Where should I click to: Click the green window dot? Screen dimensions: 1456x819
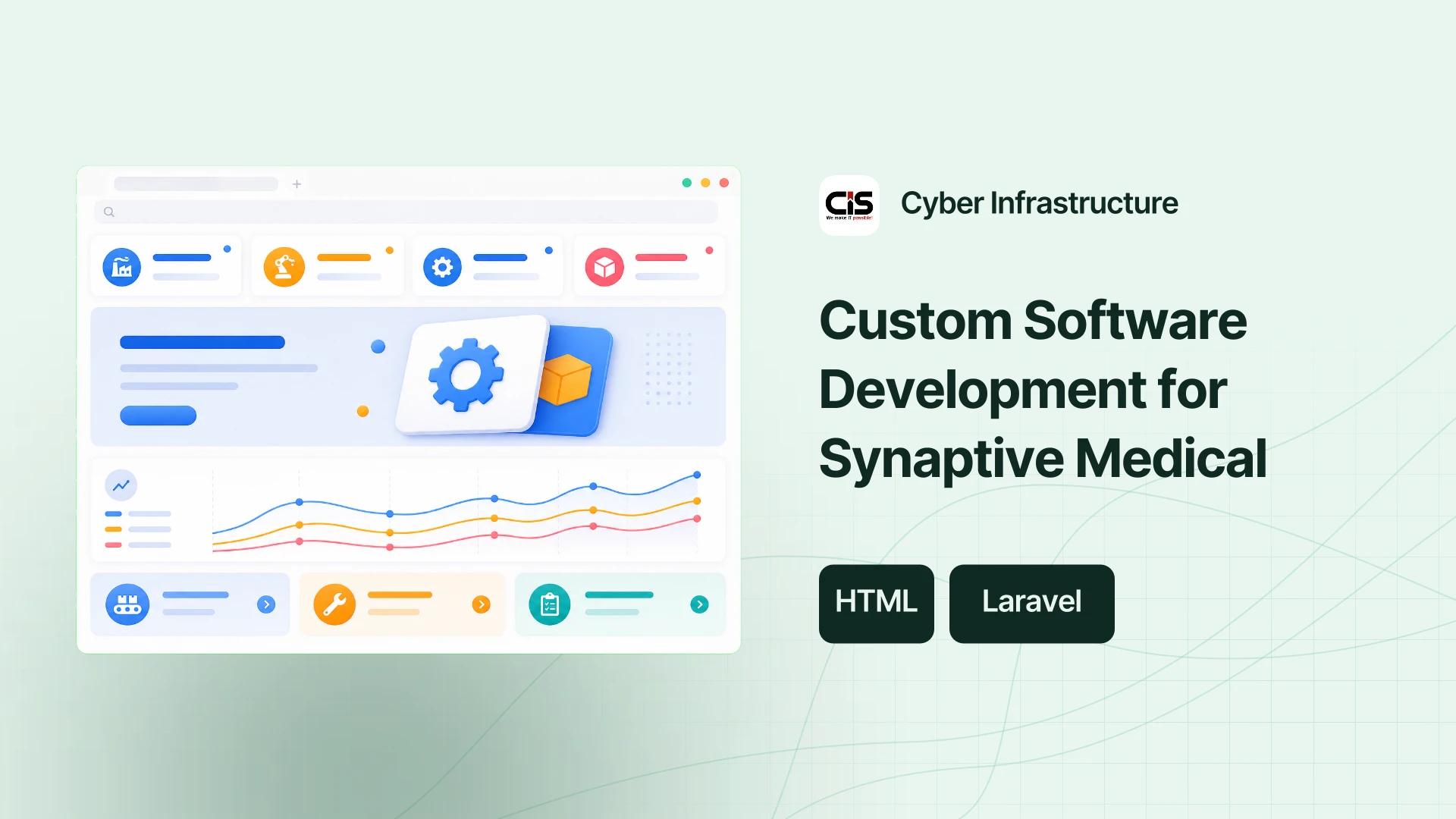pos(687,183)
